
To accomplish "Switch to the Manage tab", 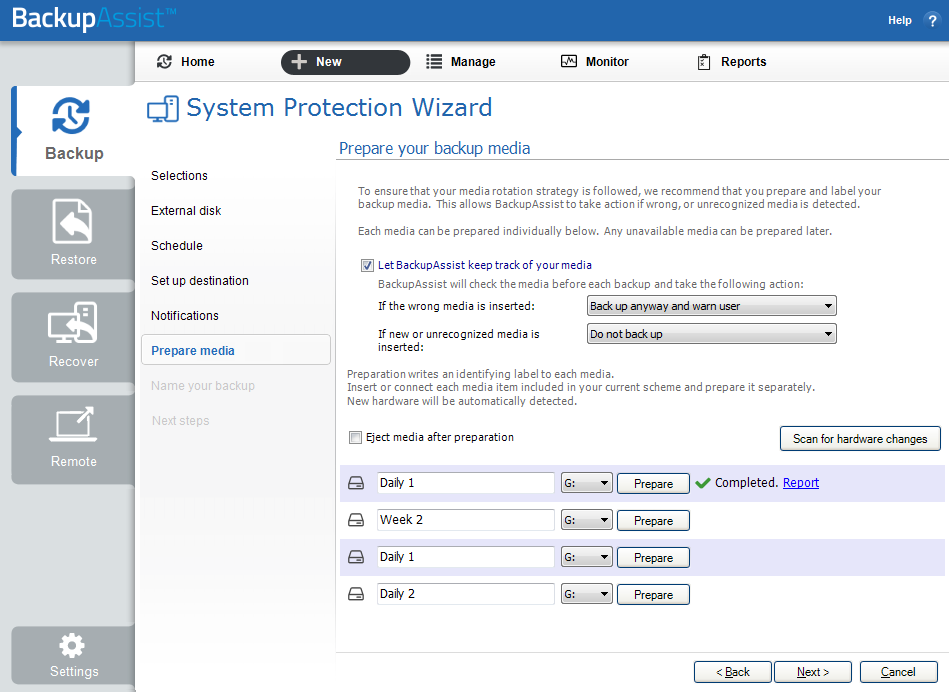I will [x=461, y=62].
